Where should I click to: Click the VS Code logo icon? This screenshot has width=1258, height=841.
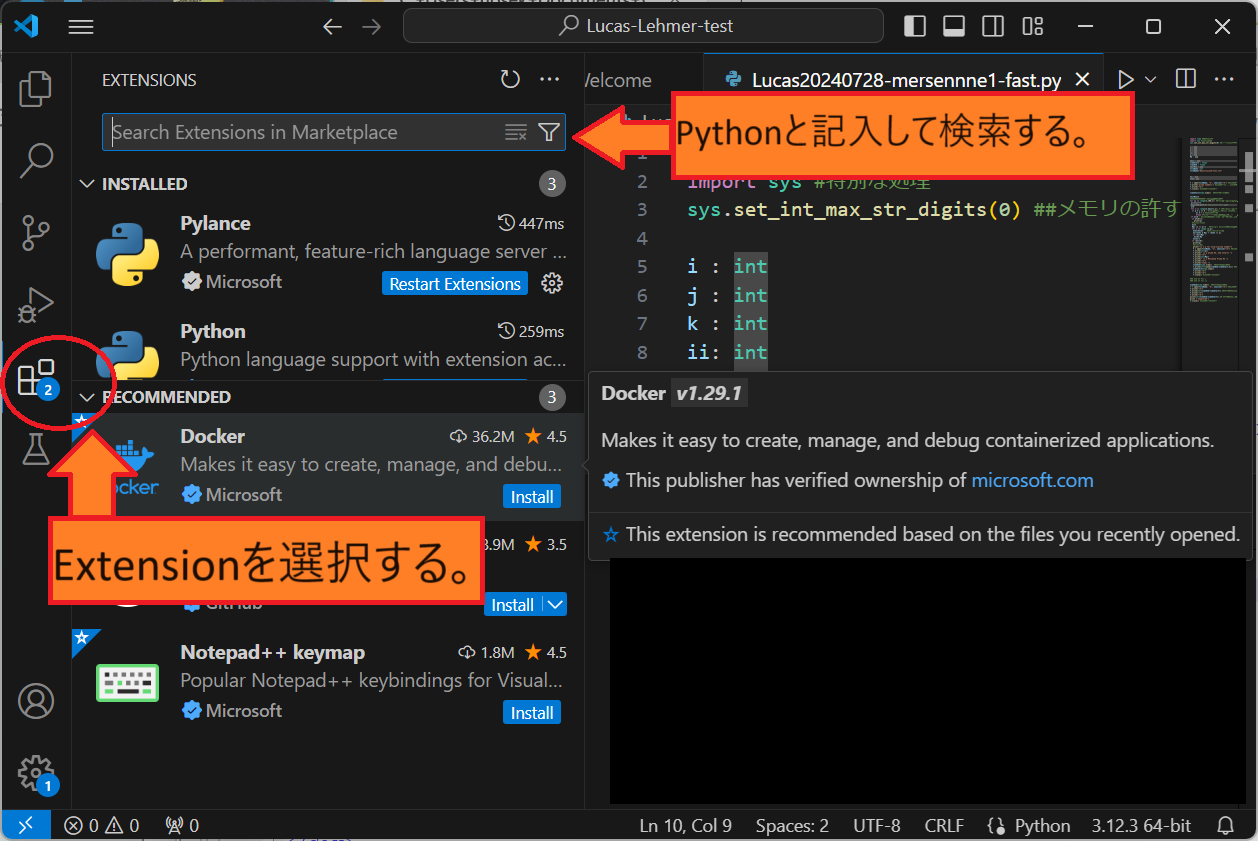pos(26,27)
